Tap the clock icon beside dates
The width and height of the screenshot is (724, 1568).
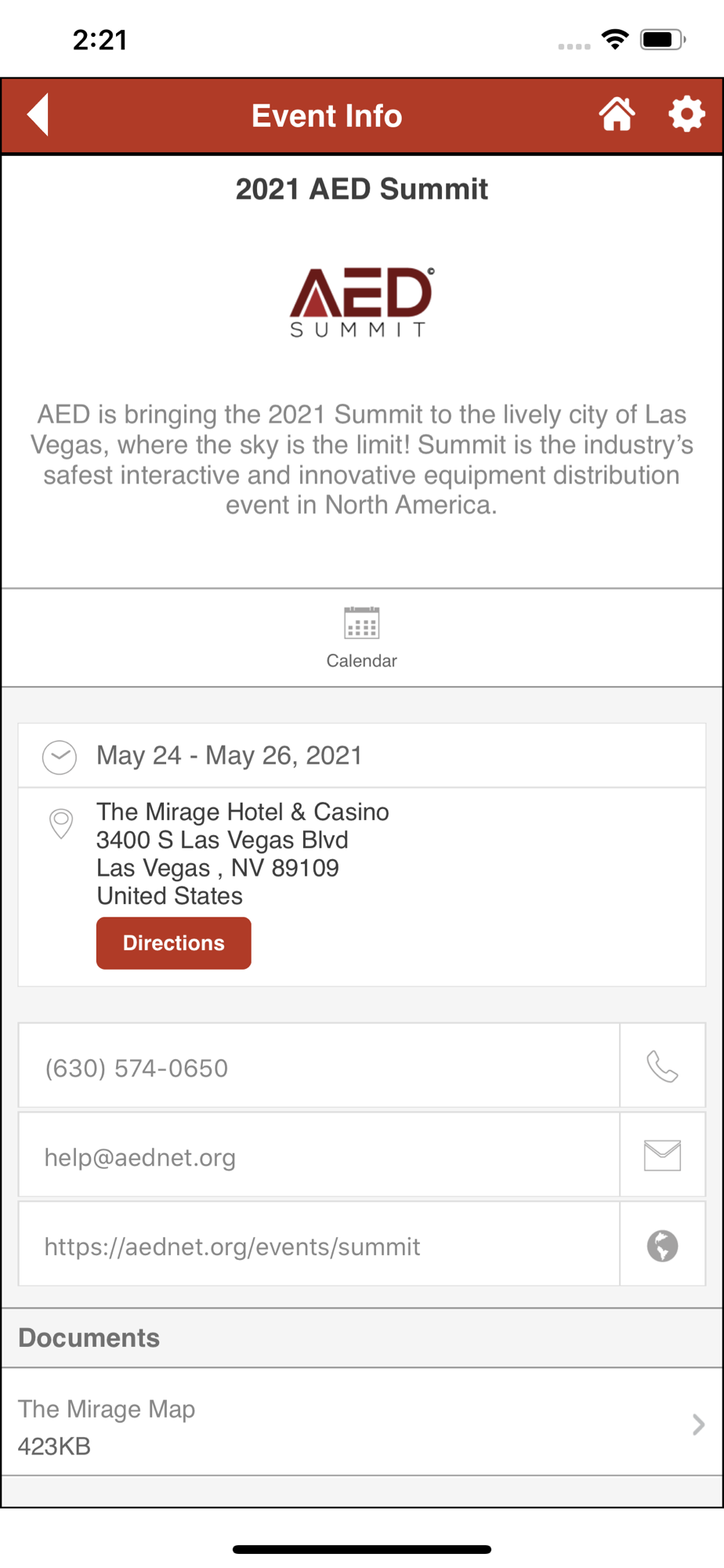60,757
